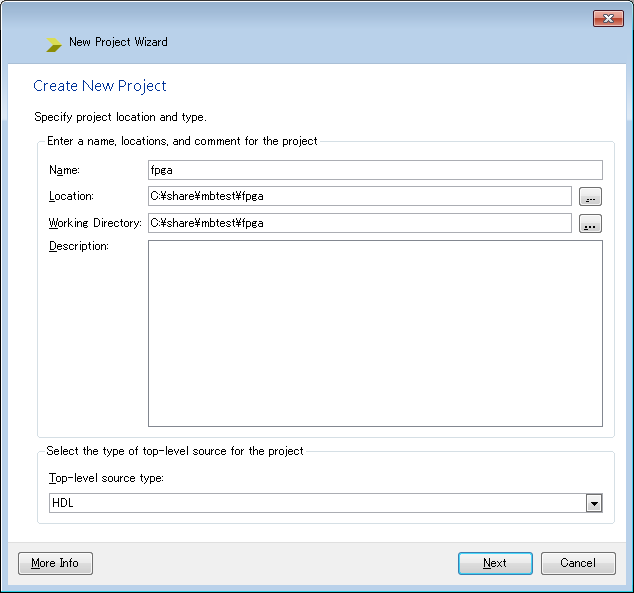634x593 pixels.
Task: Click inside the Location path field
Action: 359,196
